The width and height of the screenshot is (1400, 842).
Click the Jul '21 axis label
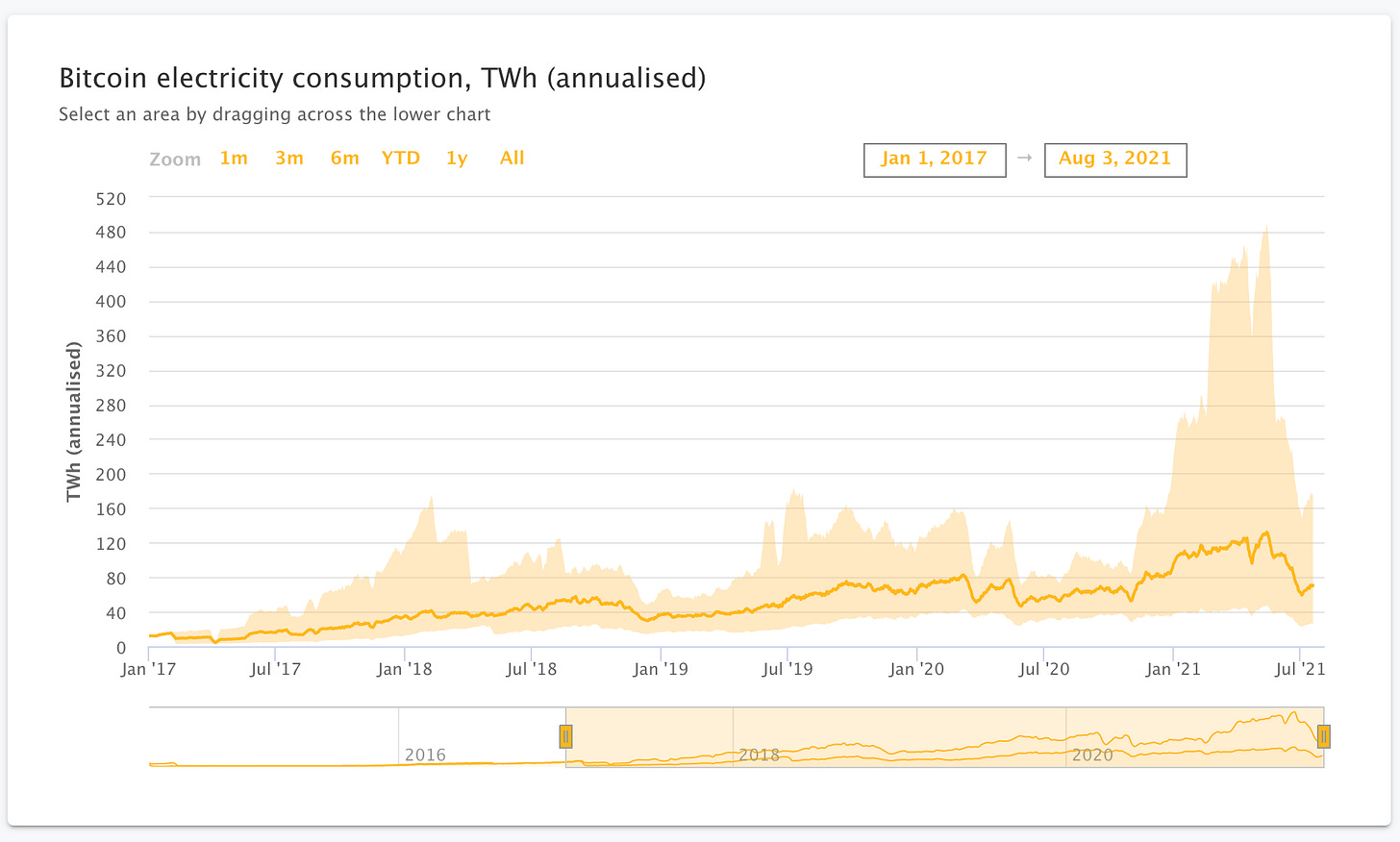(x=1300, y=669)
